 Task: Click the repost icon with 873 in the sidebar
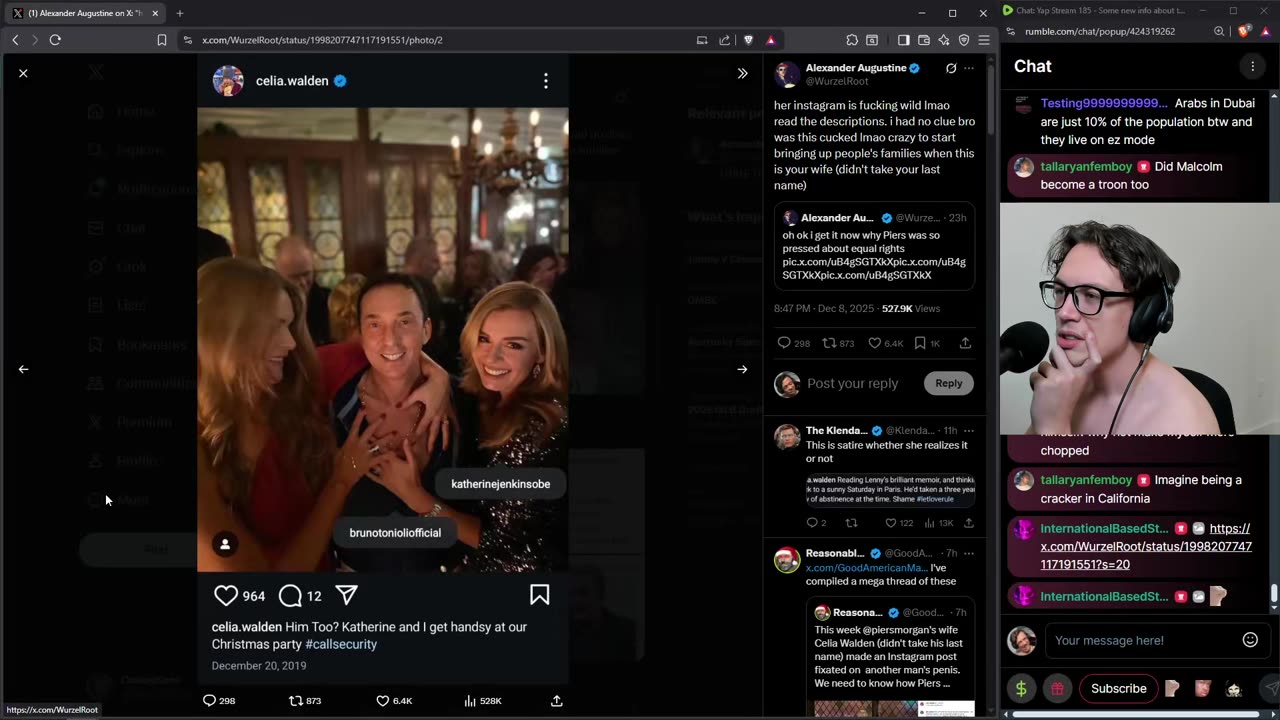coord(828,343)
